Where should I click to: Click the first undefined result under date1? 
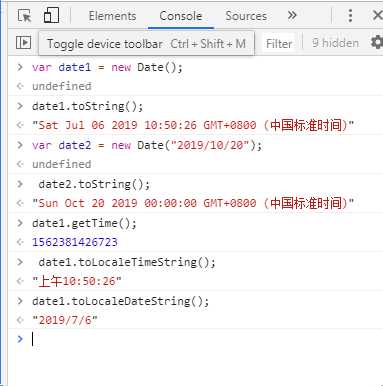tap(62, 86)
